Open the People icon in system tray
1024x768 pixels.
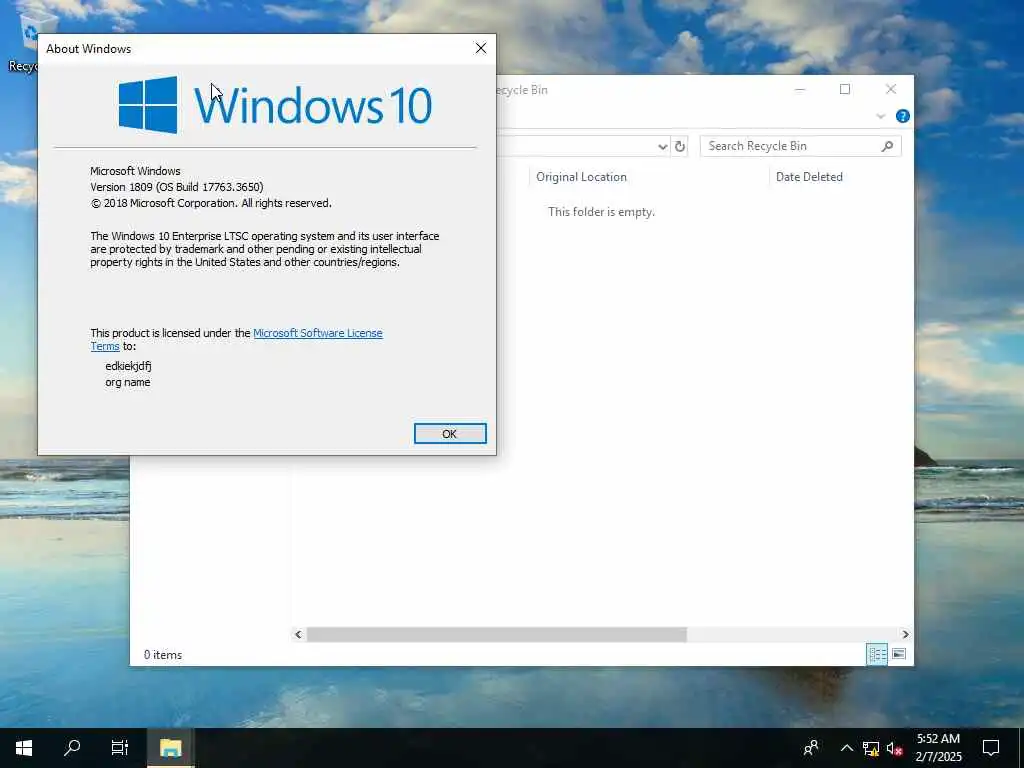(x=811, y=748)
